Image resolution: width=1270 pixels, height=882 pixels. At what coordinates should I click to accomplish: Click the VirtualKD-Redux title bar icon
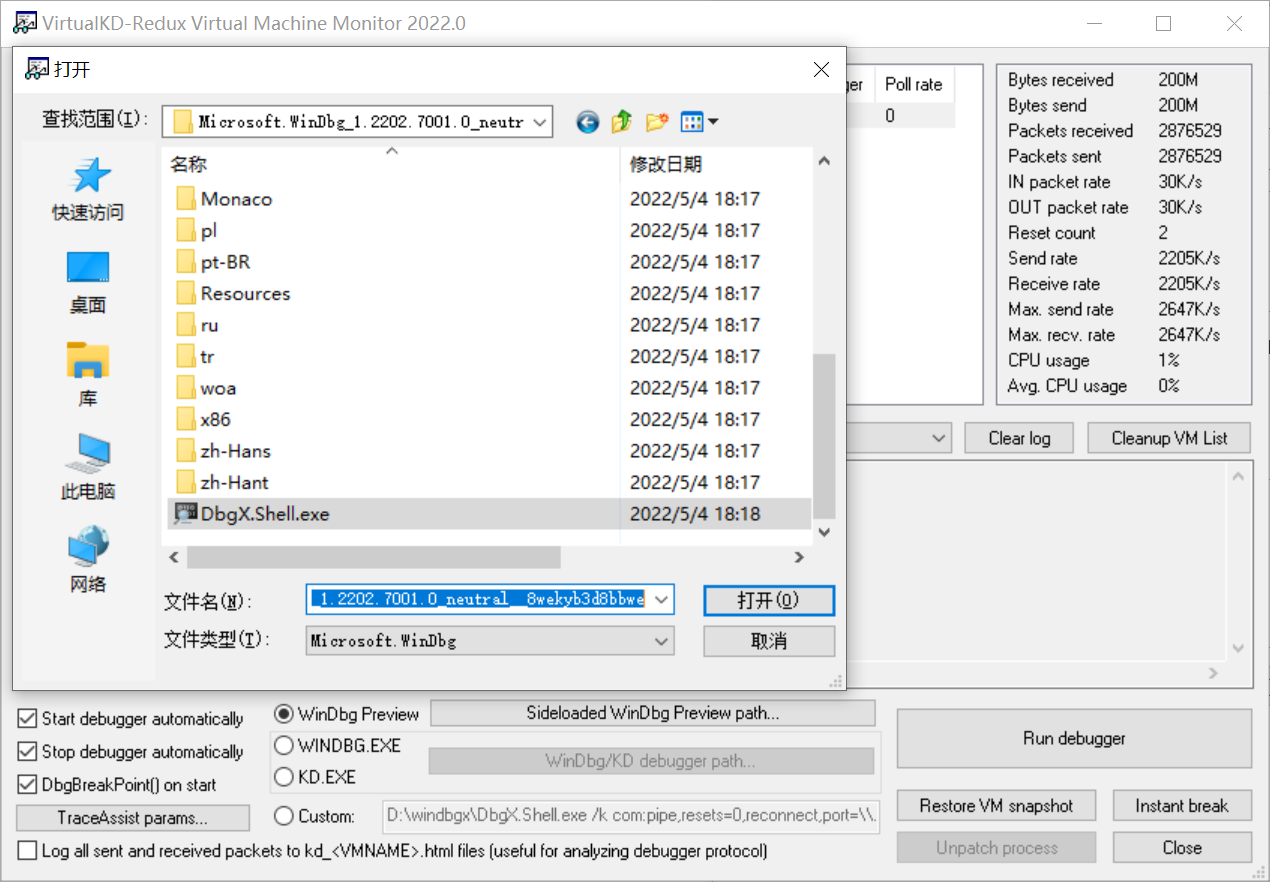point(25,23)
